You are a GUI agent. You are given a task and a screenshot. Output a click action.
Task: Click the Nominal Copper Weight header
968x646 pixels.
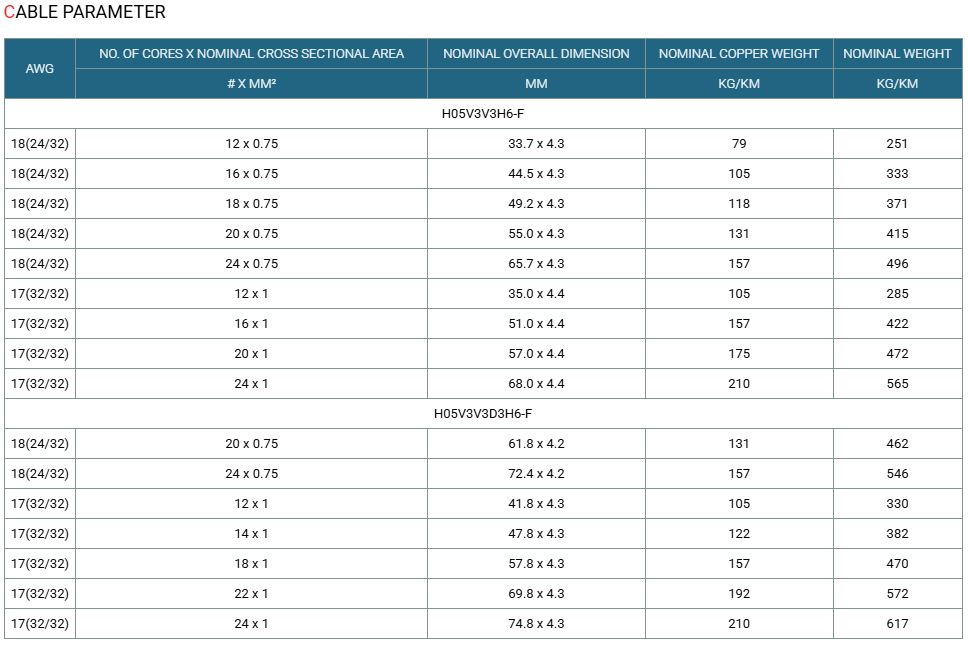pos(739,54)
